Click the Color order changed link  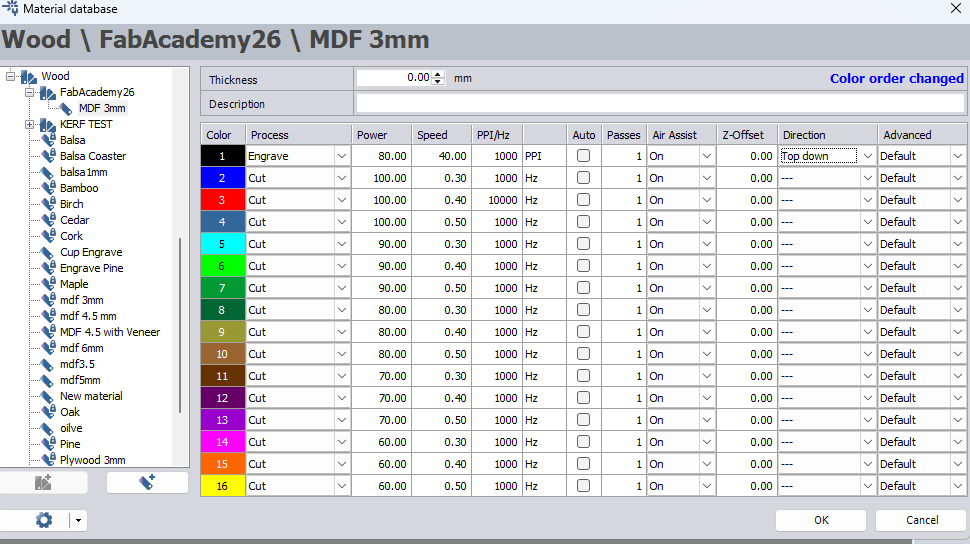[896, 79]
